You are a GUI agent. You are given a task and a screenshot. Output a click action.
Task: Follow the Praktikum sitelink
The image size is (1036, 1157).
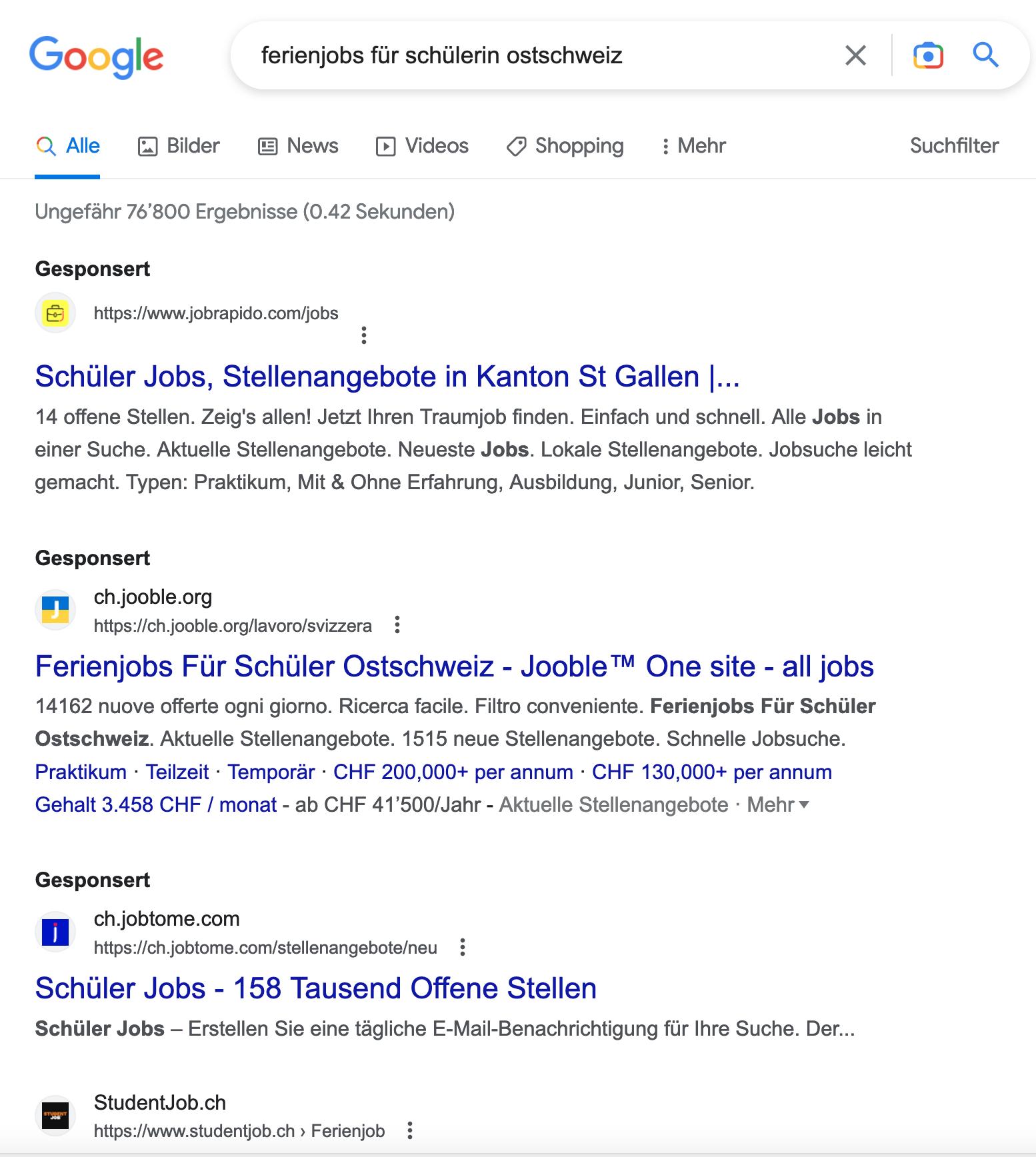point(81,772)
